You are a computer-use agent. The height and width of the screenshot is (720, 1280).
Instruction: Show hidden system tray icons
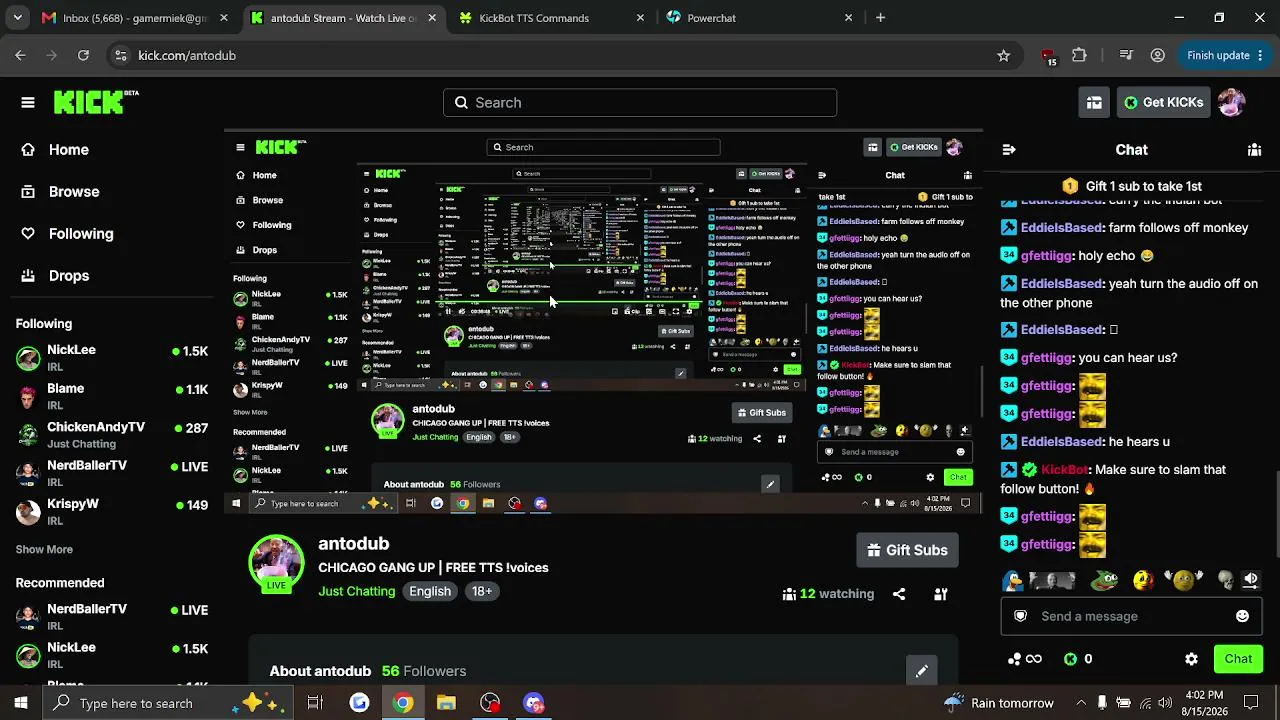[x=1081, y=703]
